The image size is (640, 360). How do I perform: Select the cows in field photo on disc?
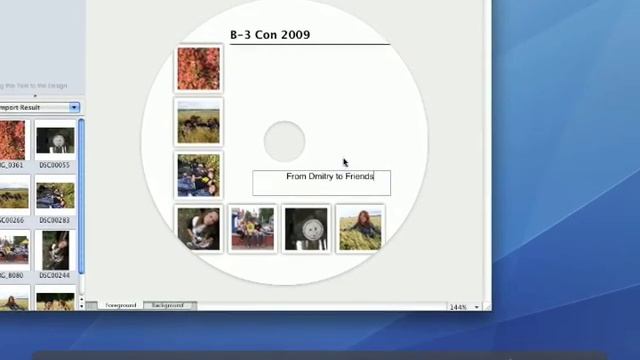199,122
